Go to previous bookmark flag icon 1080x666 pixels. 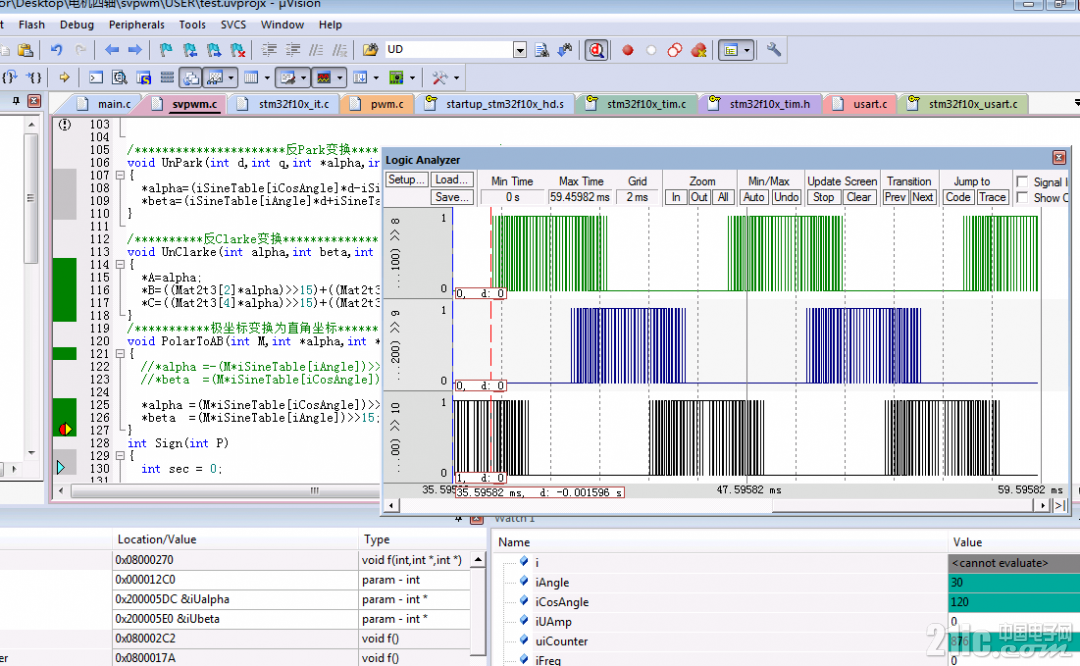coord(189,50)
